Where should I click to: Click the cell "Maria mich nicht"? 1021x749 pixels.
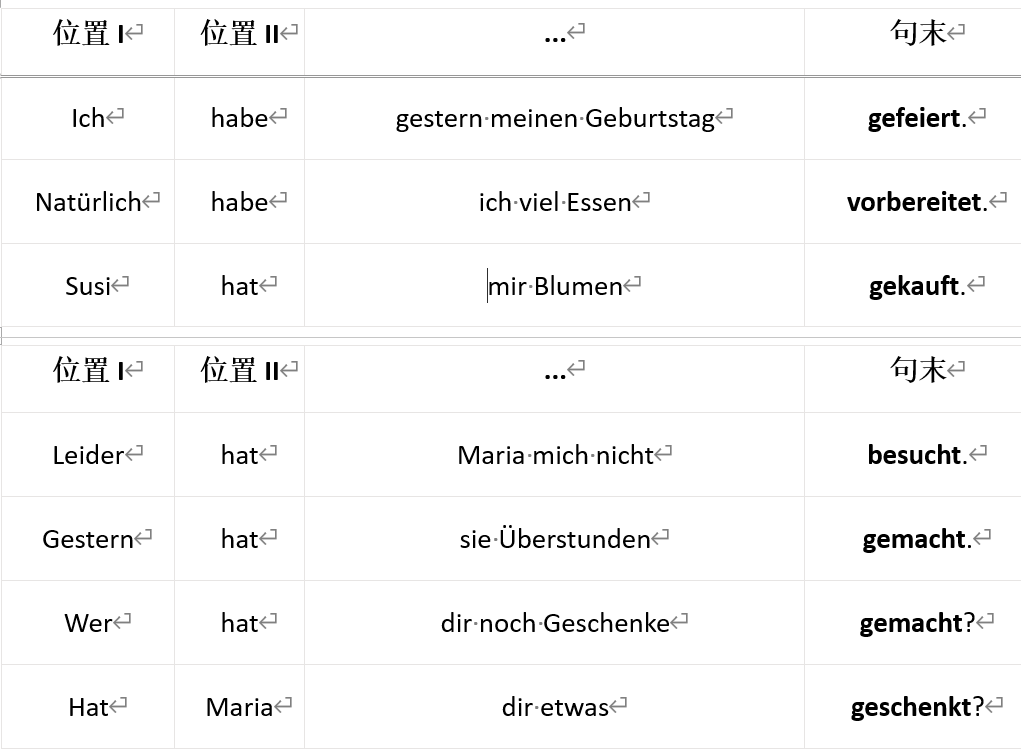tap(555, 456)
